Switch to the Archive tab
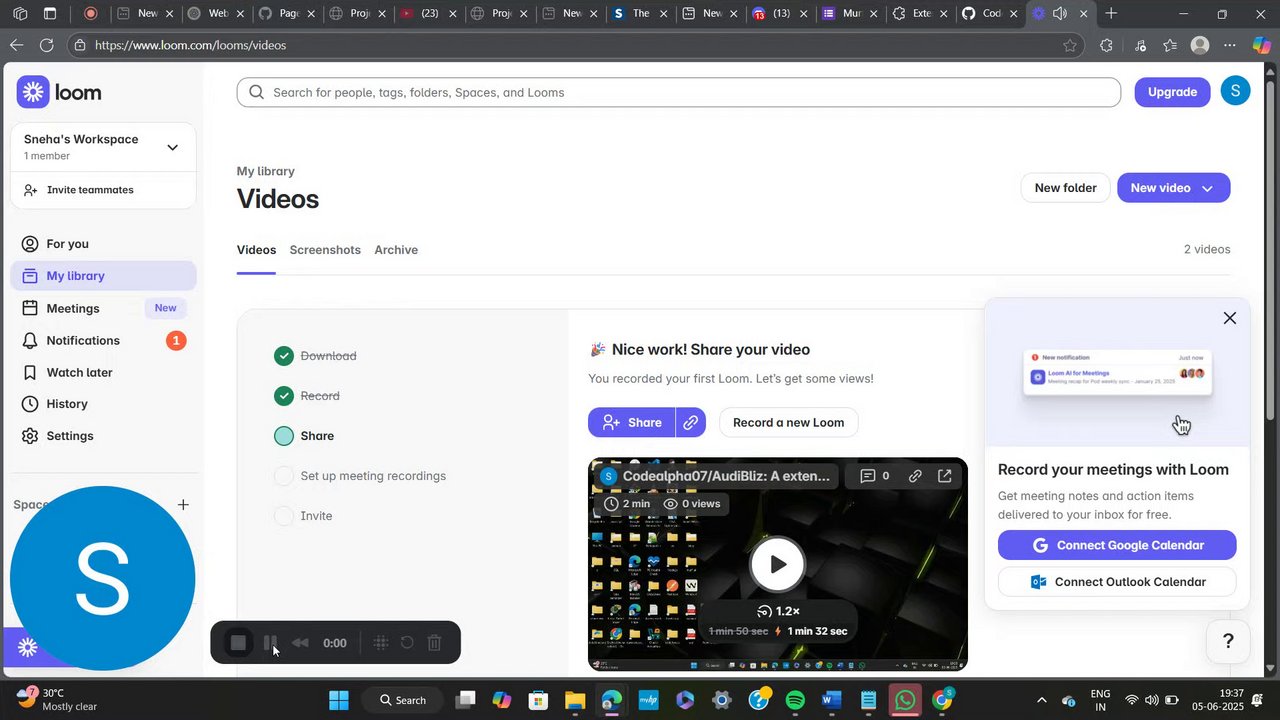This screenshot has width=1280, height=720. [396, 250]
